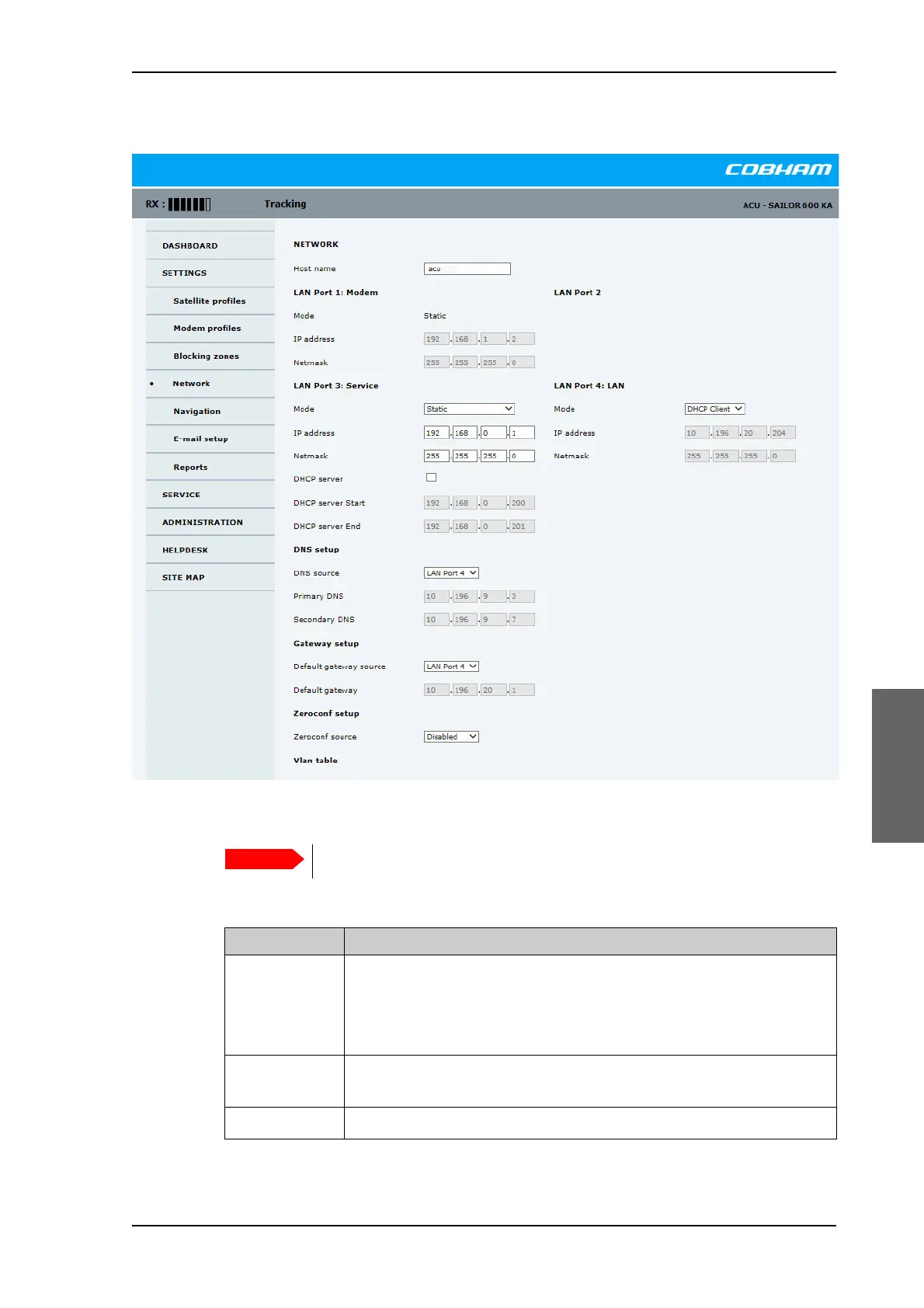Open E-mail setup page
This screenshot has width=924, height=1308.
click(201, 439)
